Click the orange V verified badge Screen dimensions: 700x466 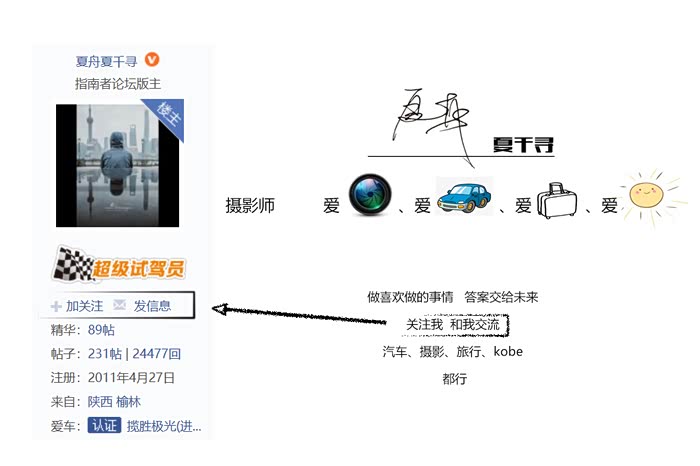click(x=152, y=59)
